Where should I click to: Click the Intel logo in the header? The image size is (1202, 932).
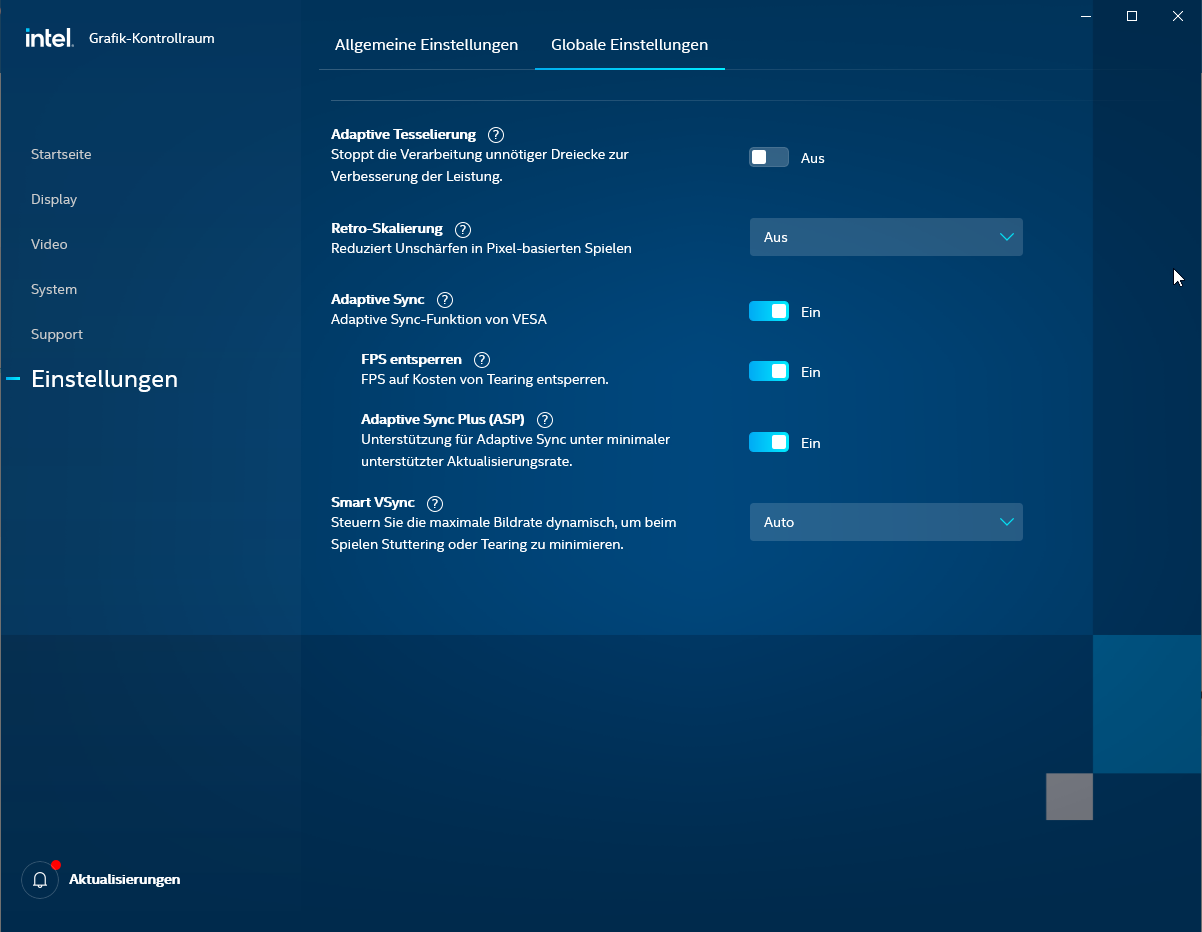point(48,37)
